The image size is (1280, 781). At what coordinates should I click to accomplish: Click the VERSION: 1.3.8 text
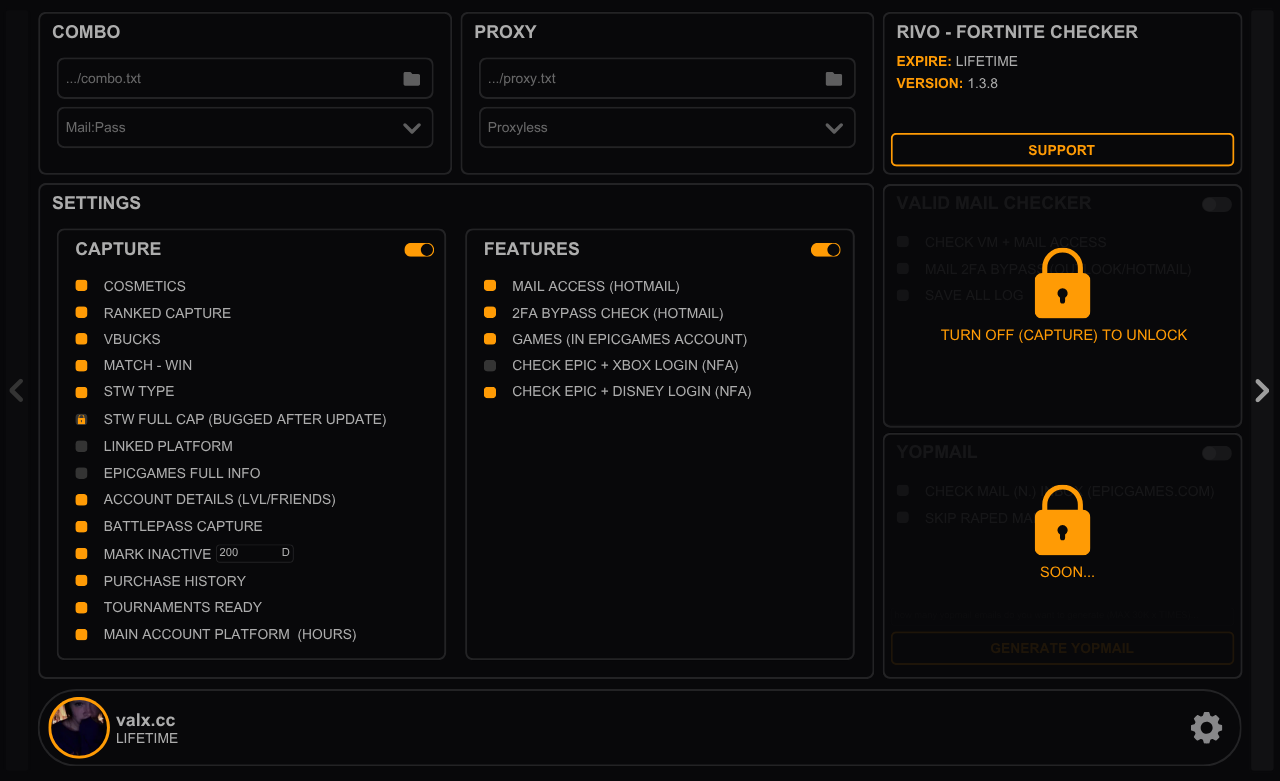[947, 83]
